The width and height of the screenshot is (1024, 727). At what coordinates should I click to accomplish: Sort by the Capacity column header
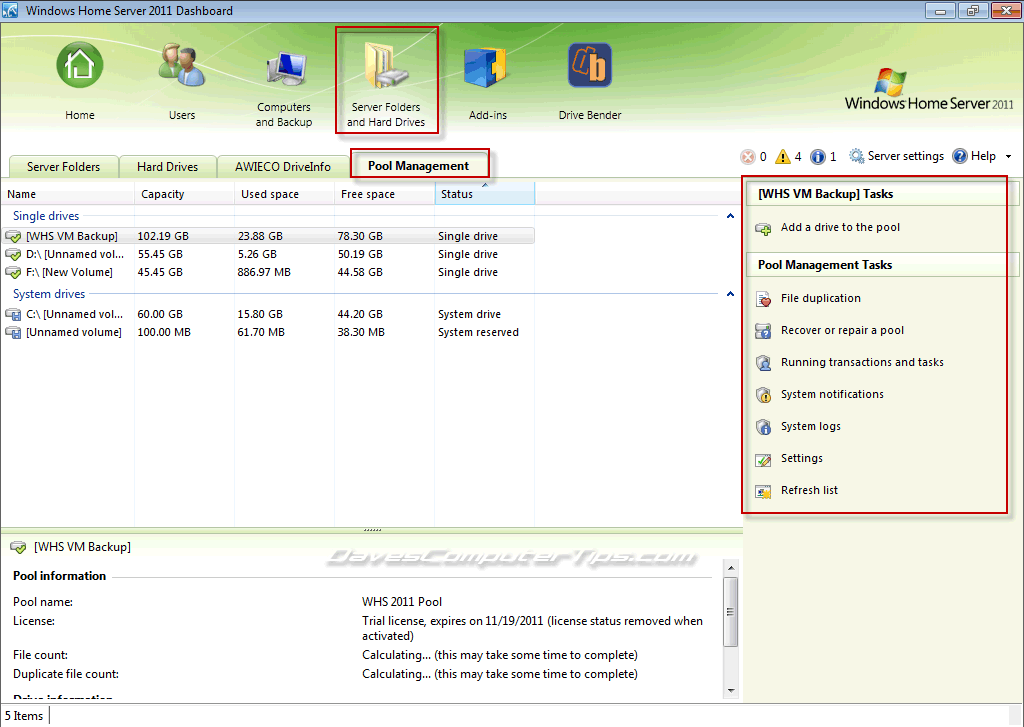tap(184, 194)
